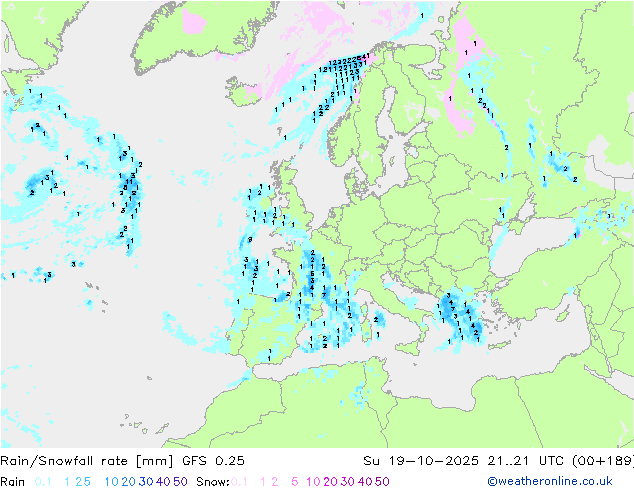The width and height of the screenshot is (634, 490).
Task: Select the Snow legend value 5
Action: pos(295,482)
